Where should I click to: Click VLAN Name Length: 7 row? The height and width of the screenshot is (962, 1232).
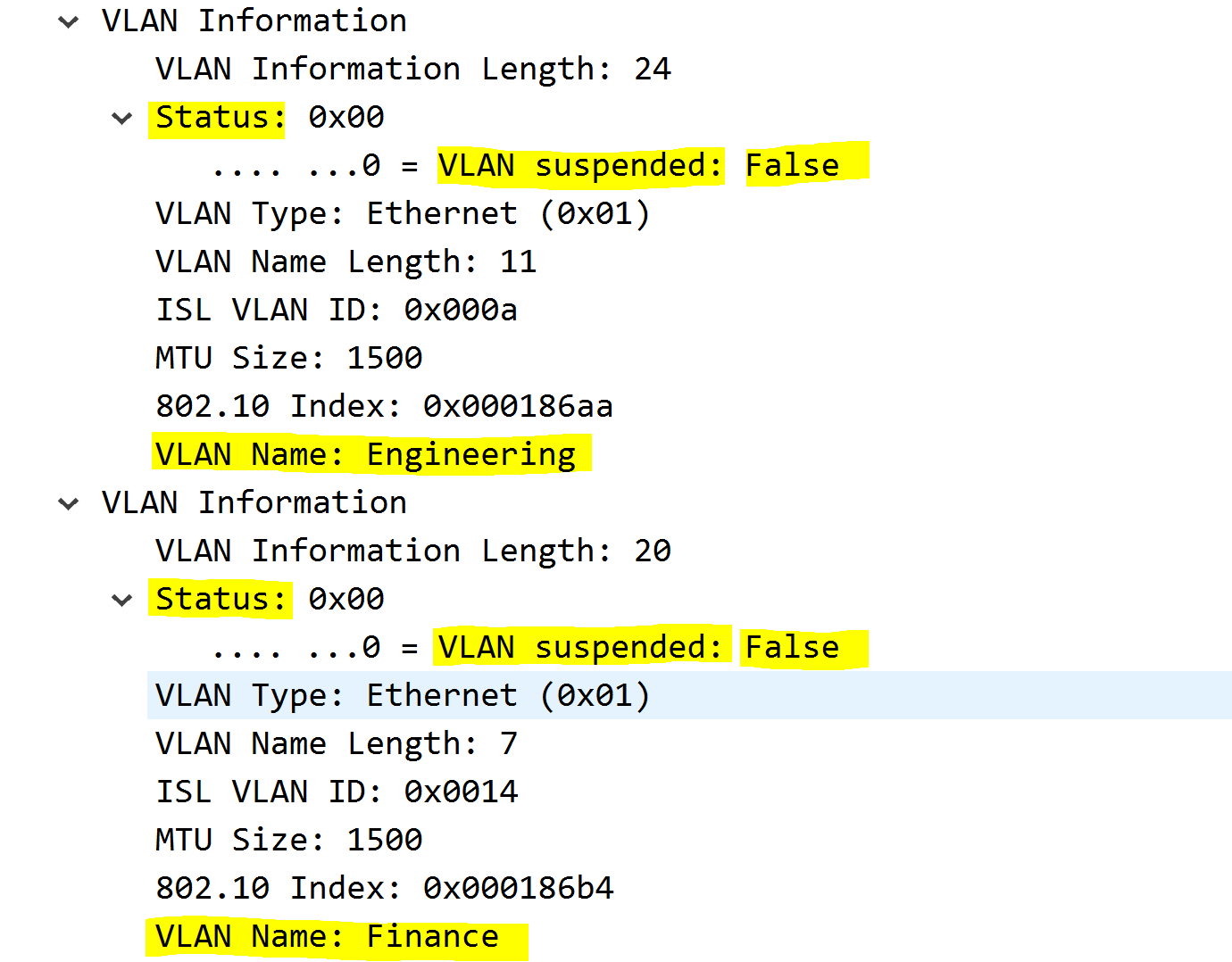[337, 744]
